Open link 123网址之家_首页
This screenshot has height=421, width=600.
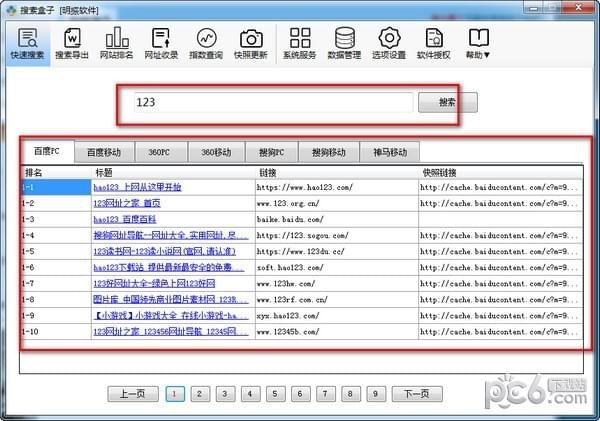click(127, 203)
